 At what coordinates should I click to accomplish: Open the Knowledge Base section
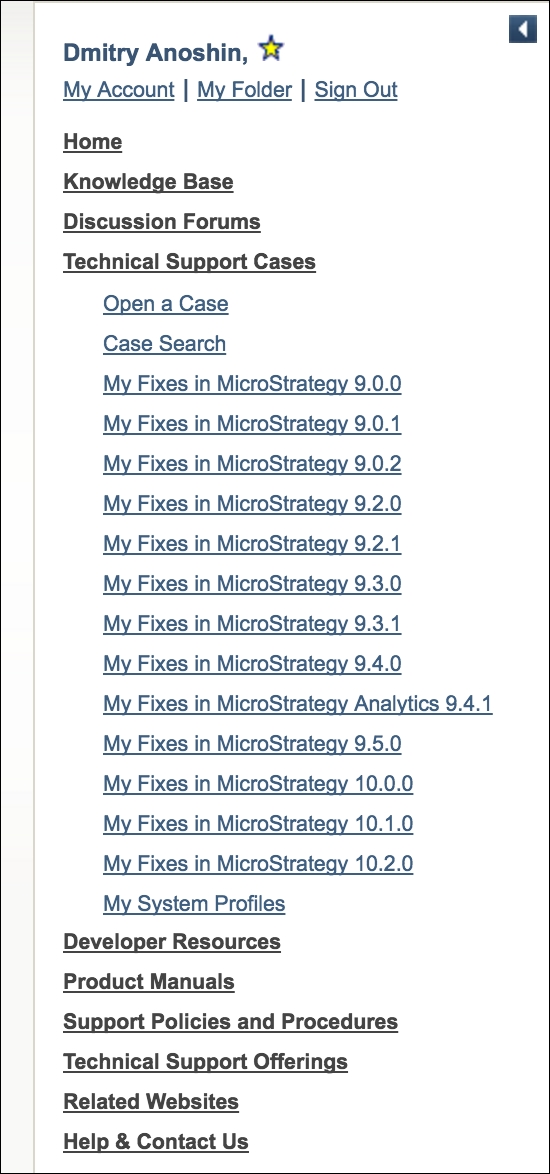pyautogui.click(x=148, y=182)
